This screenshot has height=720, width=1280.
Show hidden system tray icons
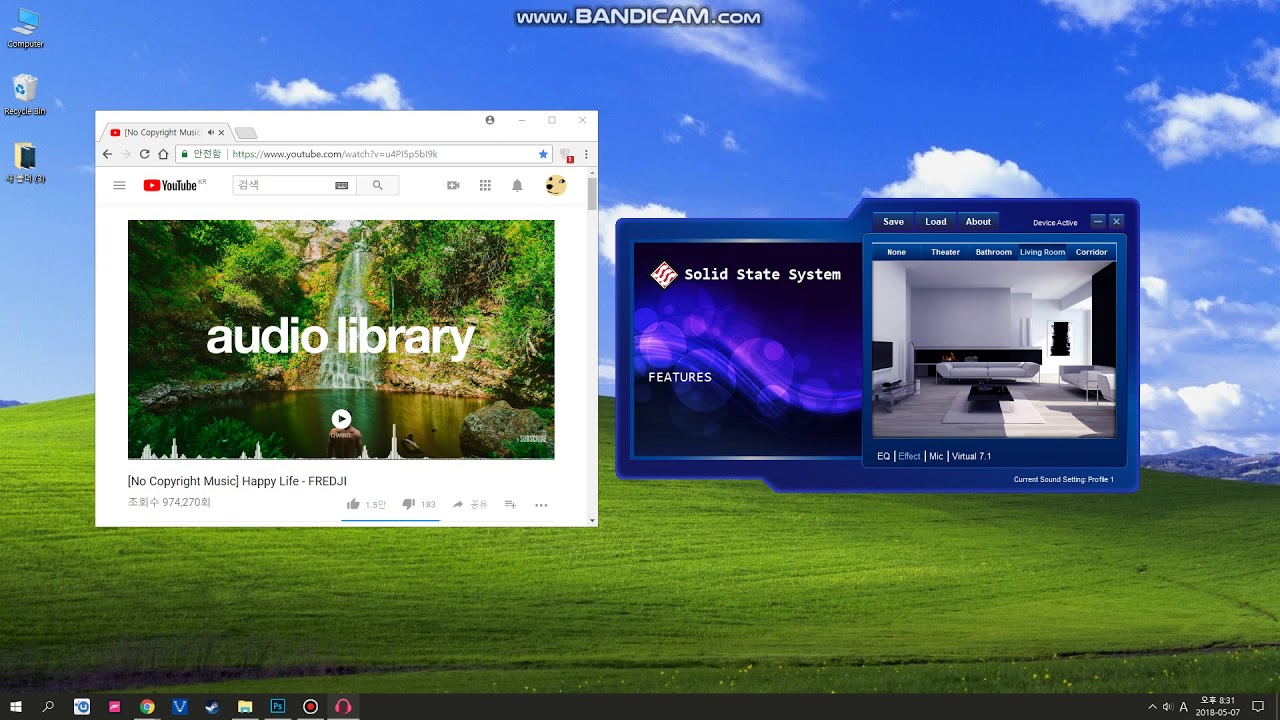click(x=1152, y=707)
